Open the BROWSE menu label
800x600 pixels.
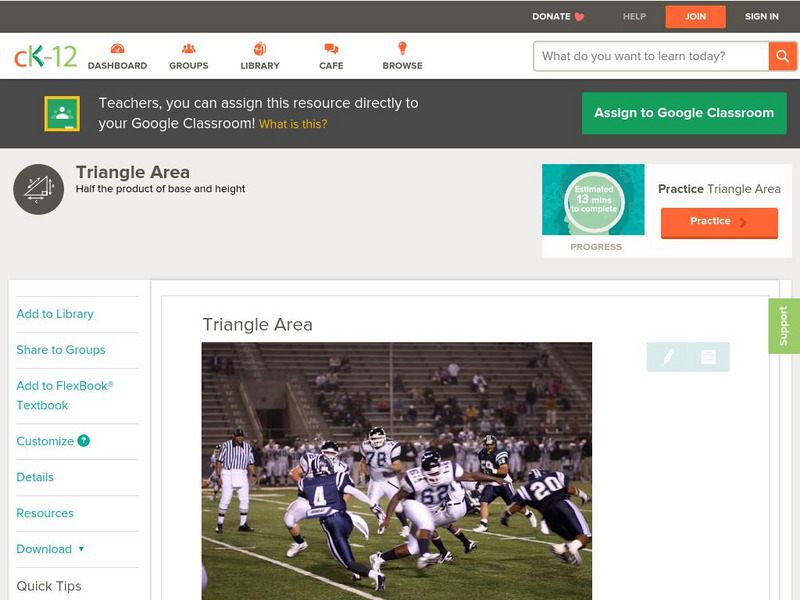coord(403,66)
